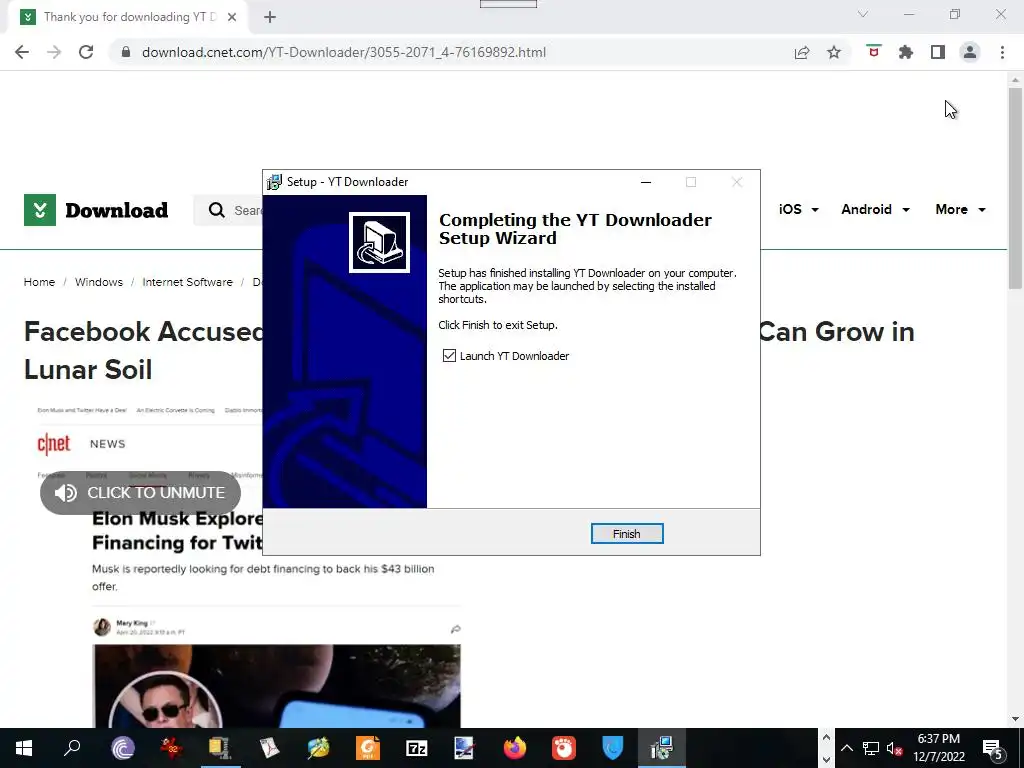Screen dimensions: 1024x768
Task: Open the notification center icon
Action: click(x=992, y=748)
